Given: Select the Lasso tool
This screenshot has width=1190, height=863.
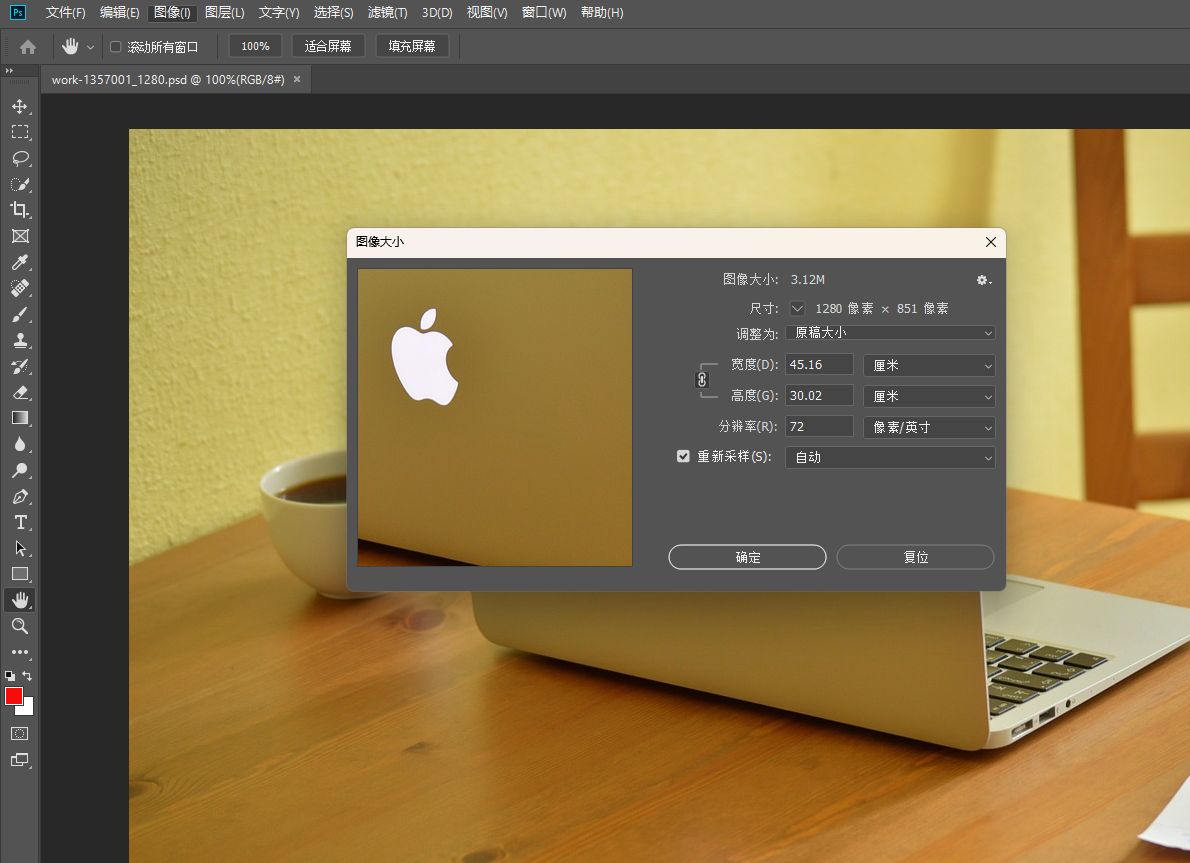Looking at the screenshot, I should pyautogui.click(x=20, y=158).
